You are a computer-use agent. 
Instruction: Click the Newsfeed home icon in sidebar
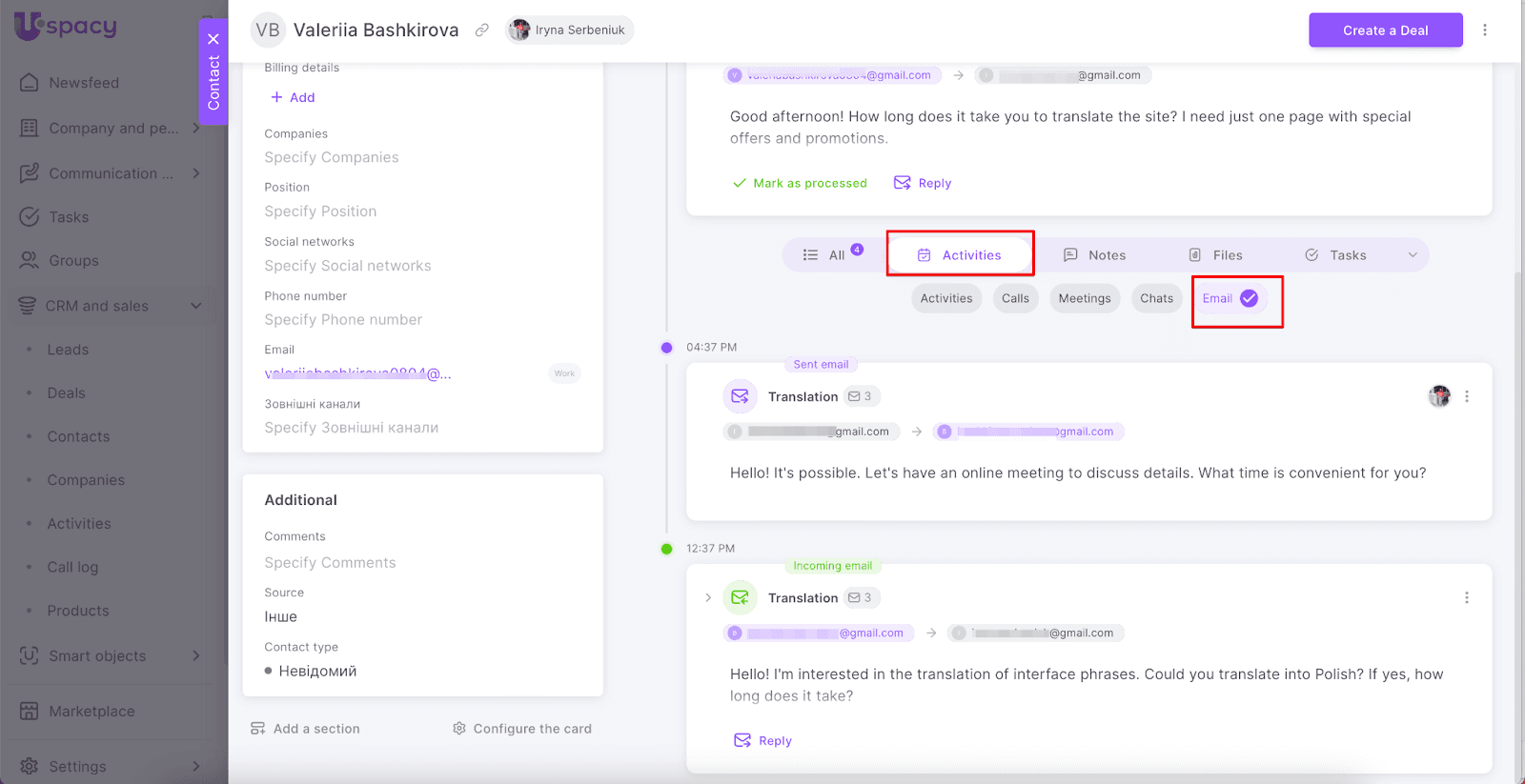30,83
